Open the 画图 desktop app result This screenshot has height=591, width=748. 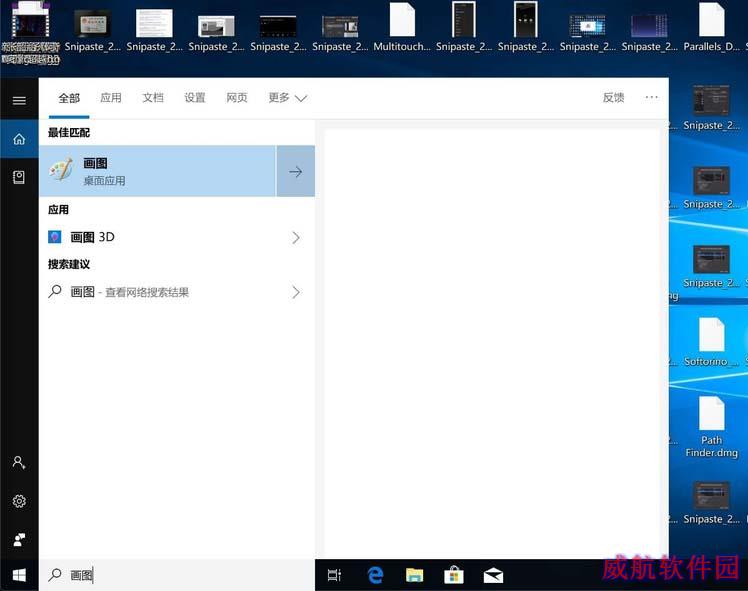click(157, 171)
